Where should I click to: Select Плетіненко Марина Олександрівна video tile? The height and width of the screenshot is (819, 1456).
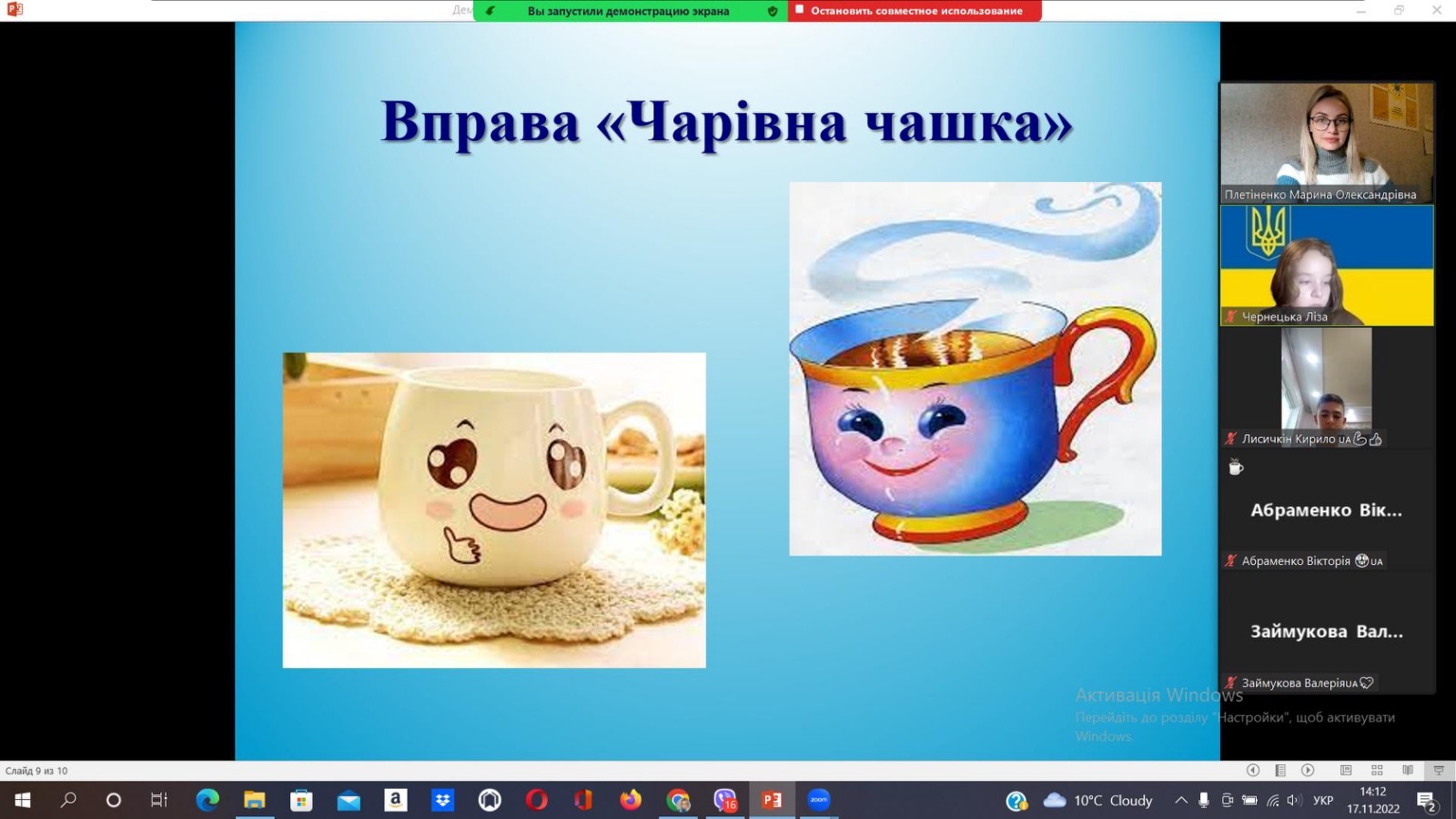click(x=1327, y=143)
